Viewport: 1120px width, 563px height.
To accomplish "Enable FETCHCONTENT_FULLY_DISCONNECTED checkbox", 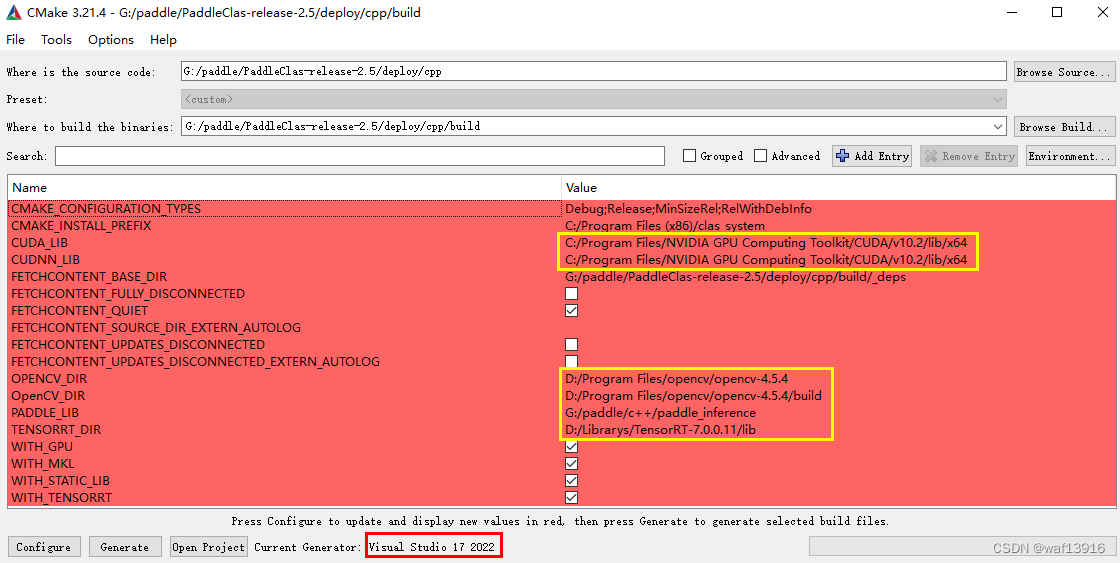I will [x=571, y=294].
